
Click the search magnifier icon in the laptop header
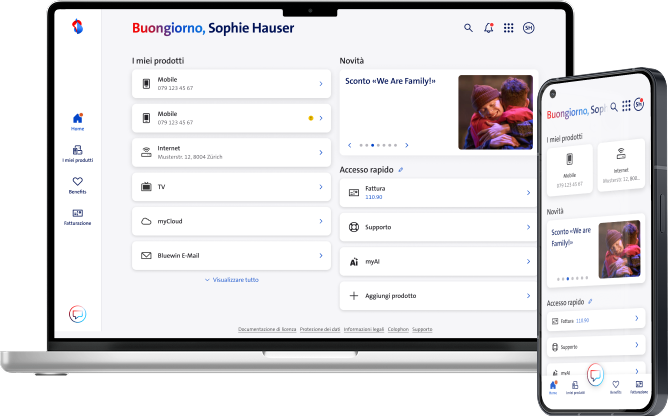(x=468, y=28)
